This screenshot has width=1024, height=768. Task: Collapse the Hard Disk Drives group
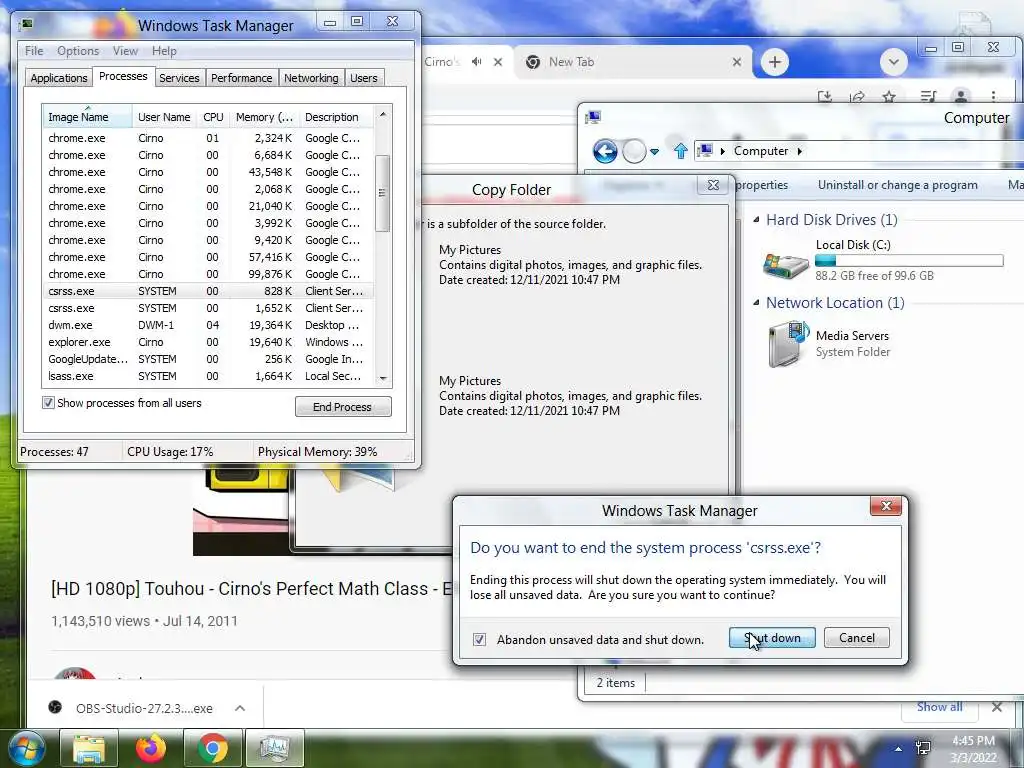click(x=756, y=219)
